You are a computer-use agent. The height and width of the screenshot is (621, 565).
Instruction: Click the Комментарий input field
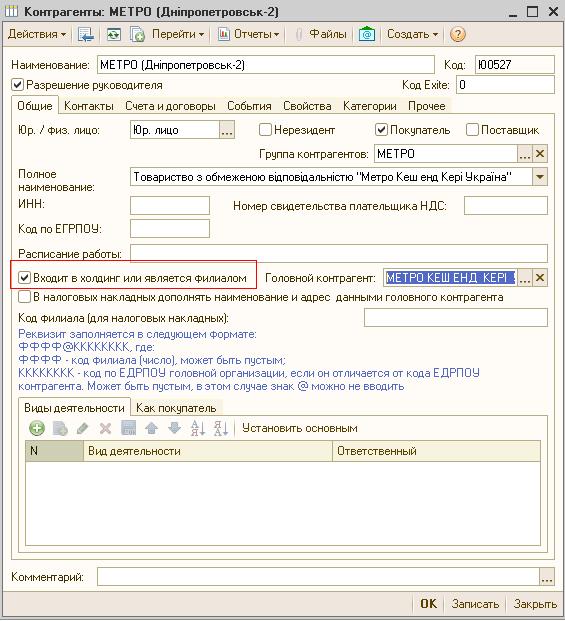(x=318, y=576)
